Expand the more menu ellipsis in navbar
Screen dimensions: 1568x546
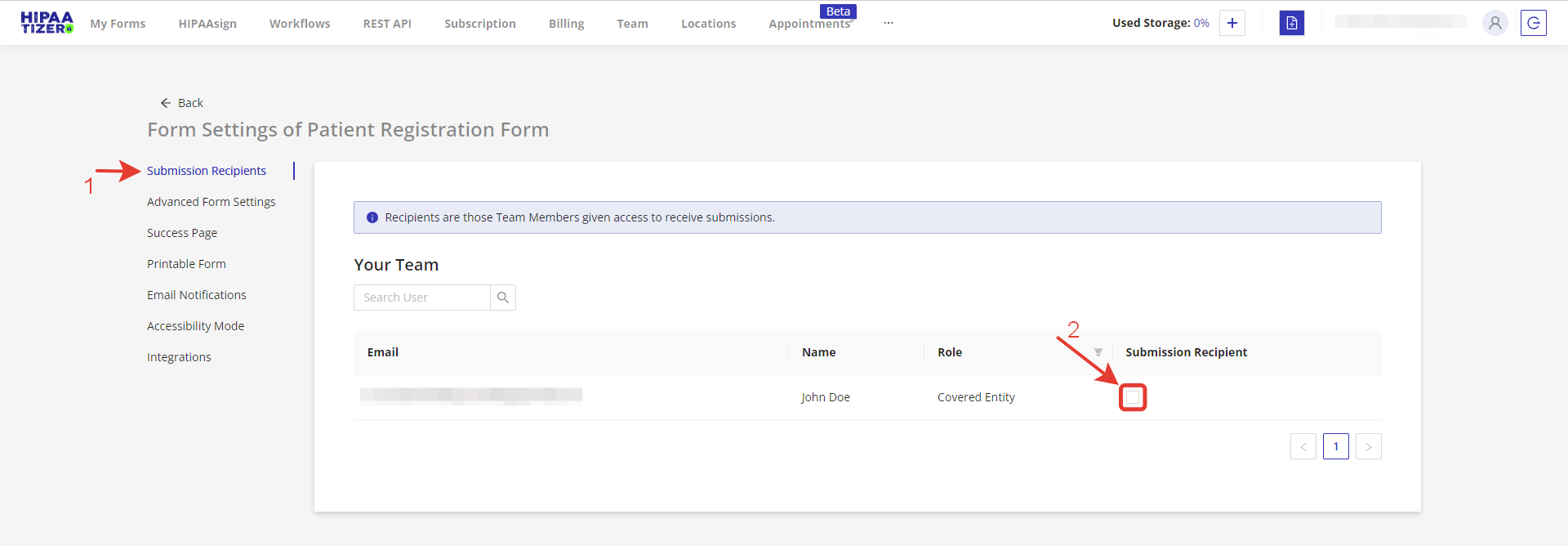888,24
